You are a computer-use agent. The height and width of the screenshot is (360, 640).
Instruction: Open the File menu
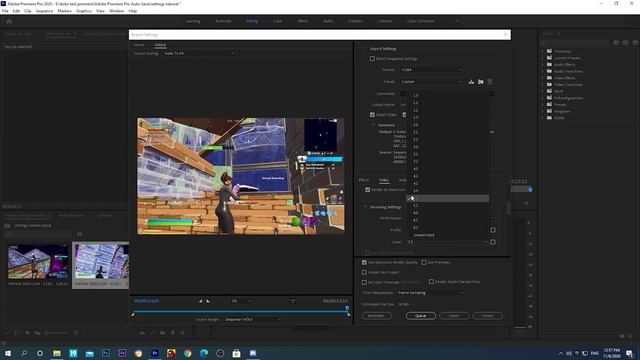[5, 11]
